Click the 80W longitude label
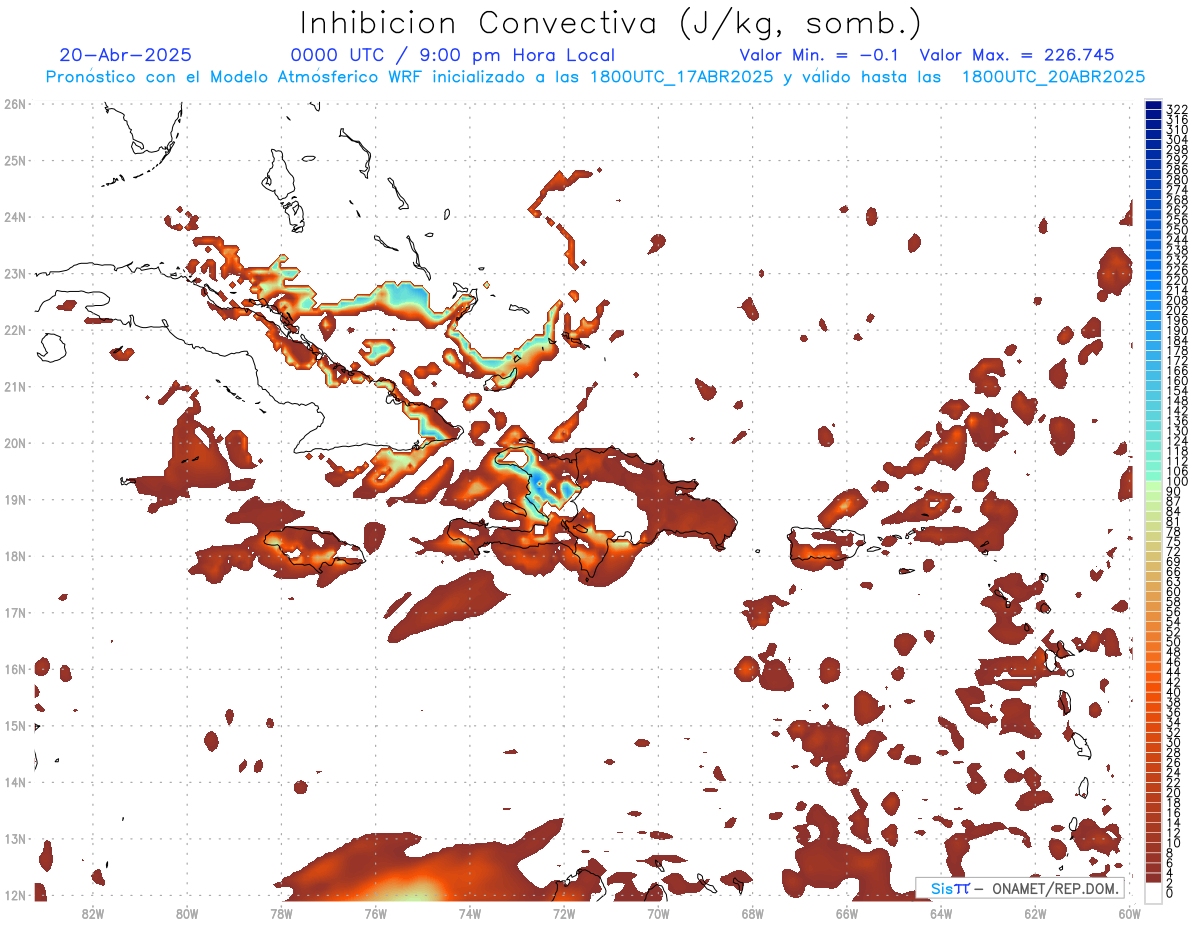The height and width of the screenshot is (927, 1200). click(187, 912)
